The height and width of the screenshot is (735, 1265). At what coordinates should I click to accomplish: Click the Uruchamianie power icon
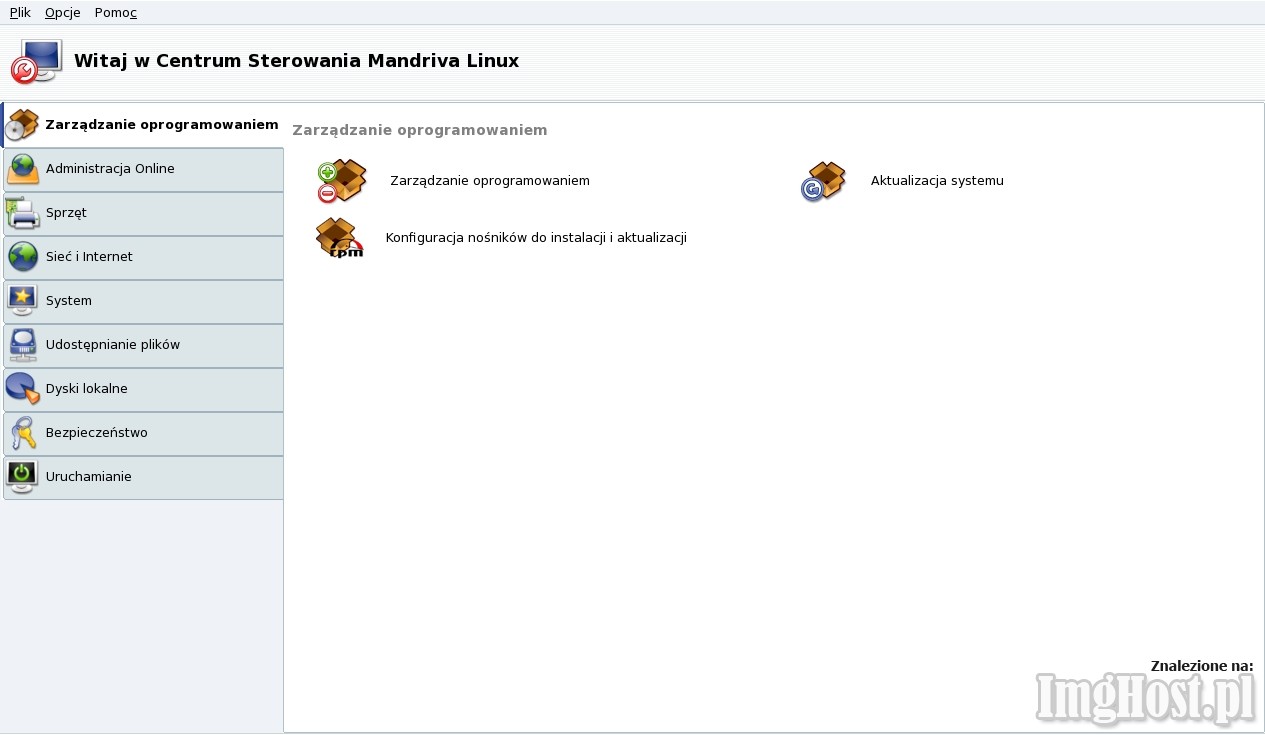(22, 477)
